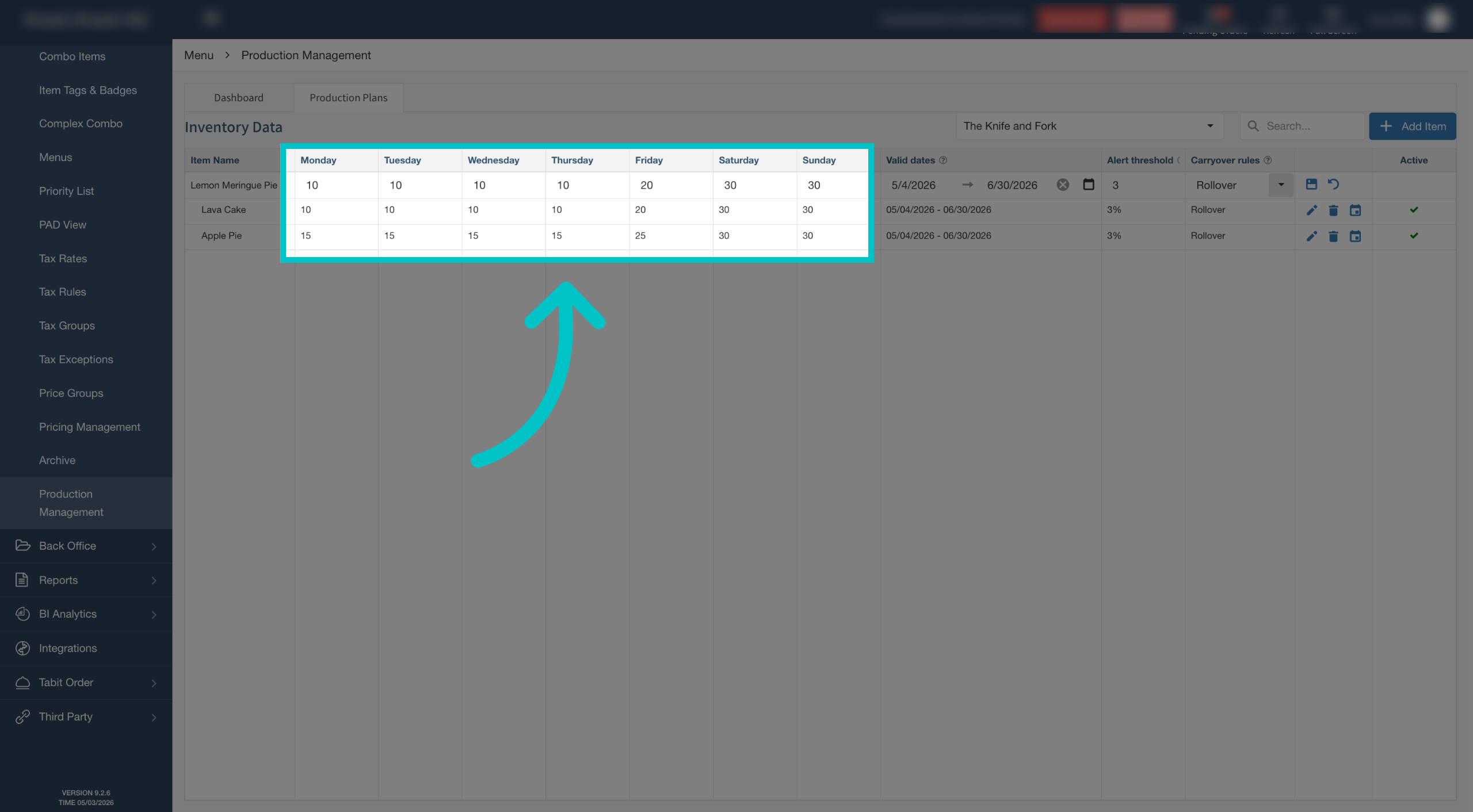Edit Monday quantity for Lemon Meringue Pie

coord(337,185)
